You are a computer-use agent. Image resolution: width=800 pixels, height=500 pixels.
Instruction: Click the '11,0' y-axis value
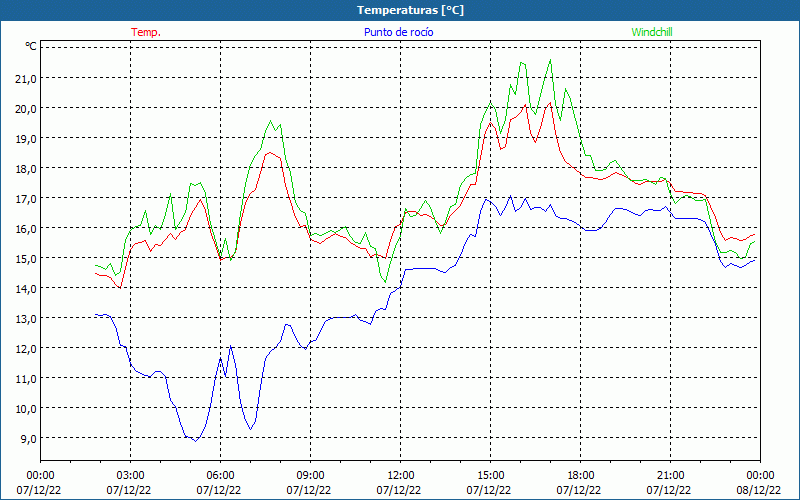click(27, 379)
